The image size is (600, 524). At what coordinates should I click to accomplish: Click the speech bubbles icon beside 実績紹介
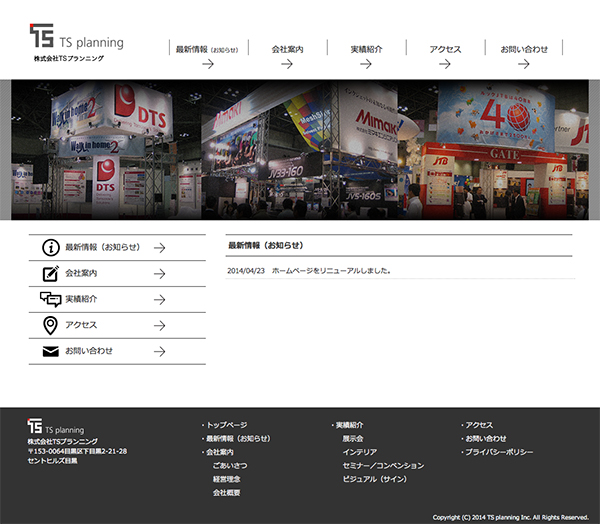point(51,299)
